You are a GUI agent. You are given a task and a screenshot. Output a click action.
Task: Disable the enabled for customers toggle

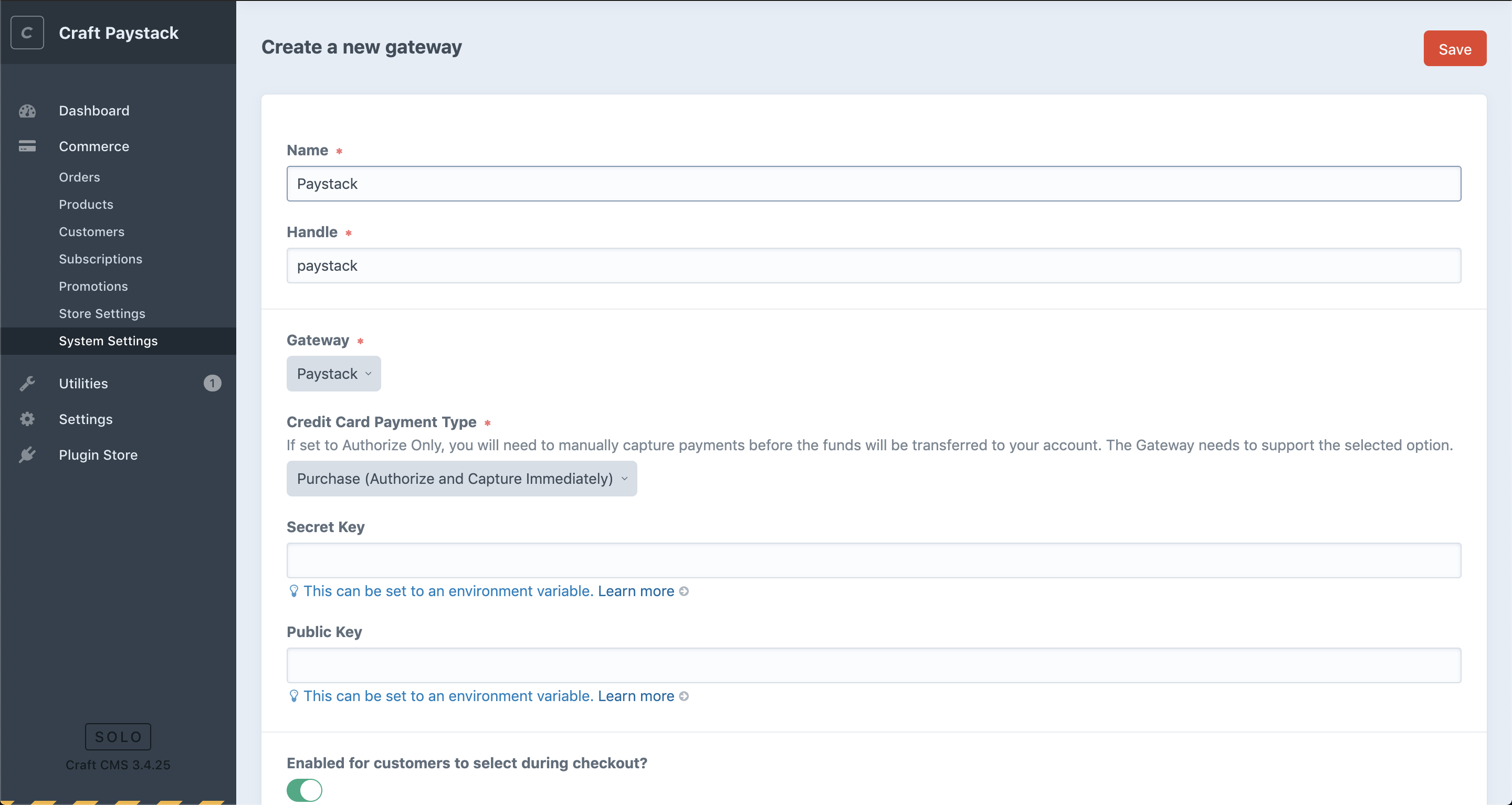pyautogui.click(x=303, y=789)
